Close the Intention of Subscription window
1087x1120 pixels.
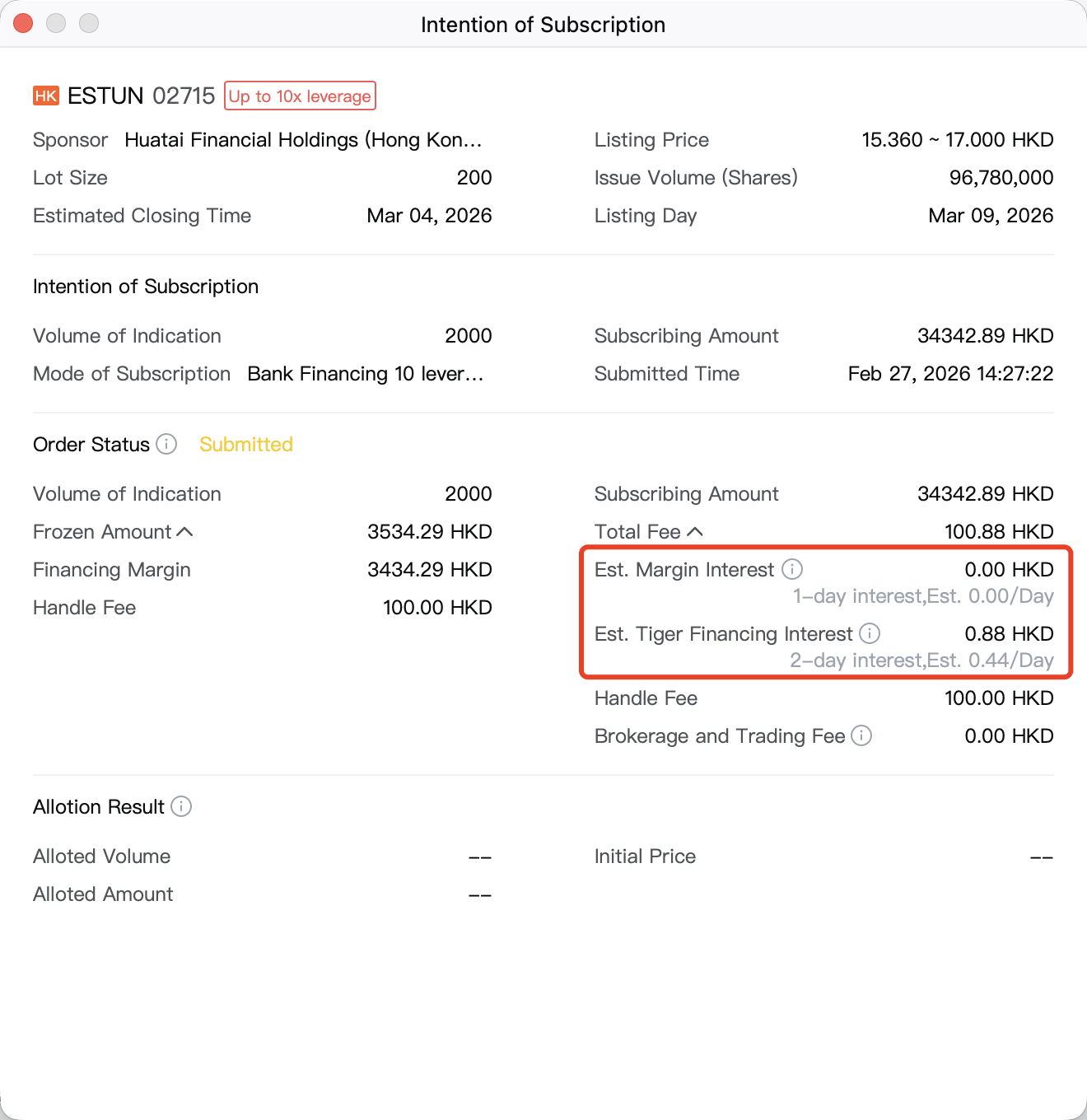(23, 23)
